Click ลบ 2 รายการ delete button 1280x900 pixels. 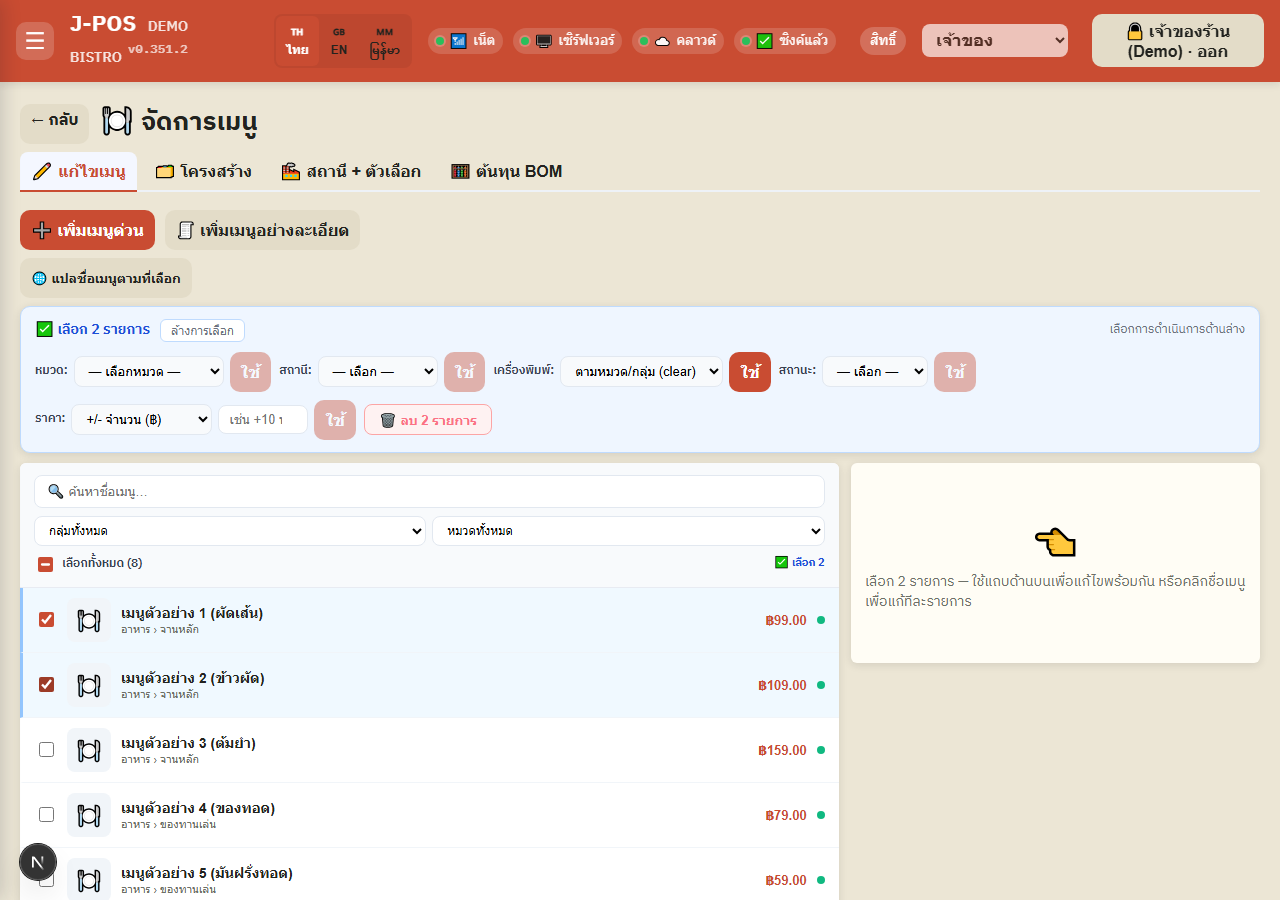(x=428, y=420)
